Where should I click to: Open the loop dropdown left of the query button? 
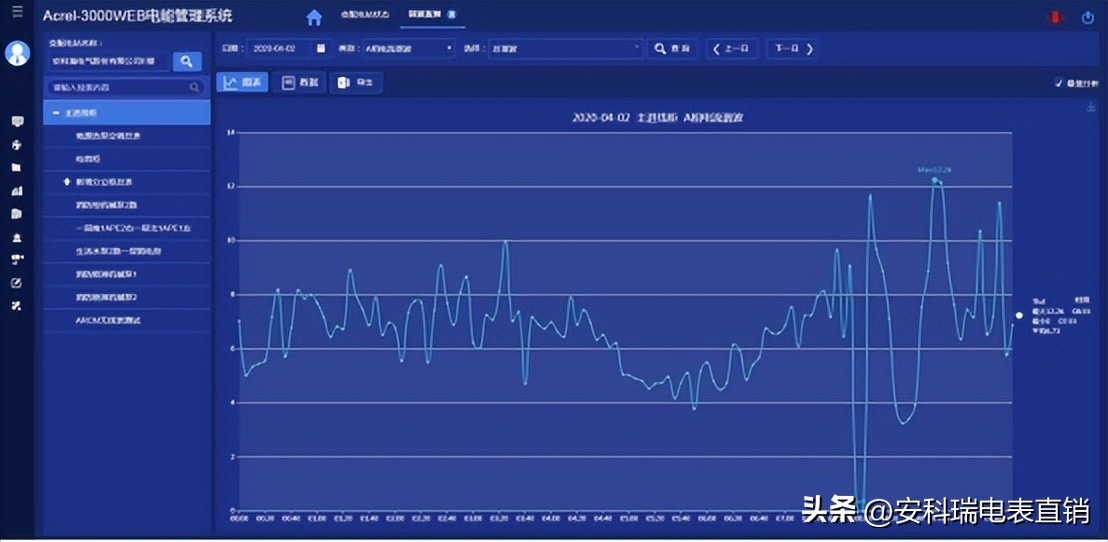(565, 49)
